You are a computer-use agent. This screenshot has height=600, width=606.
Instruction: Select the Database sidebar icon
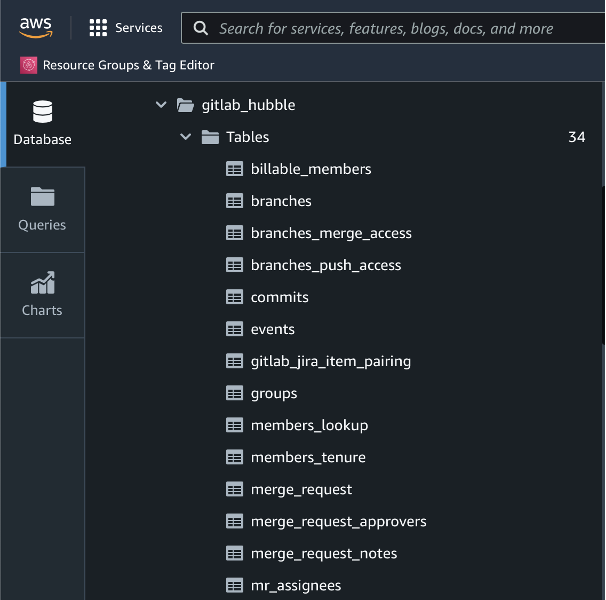pos(43,112)
